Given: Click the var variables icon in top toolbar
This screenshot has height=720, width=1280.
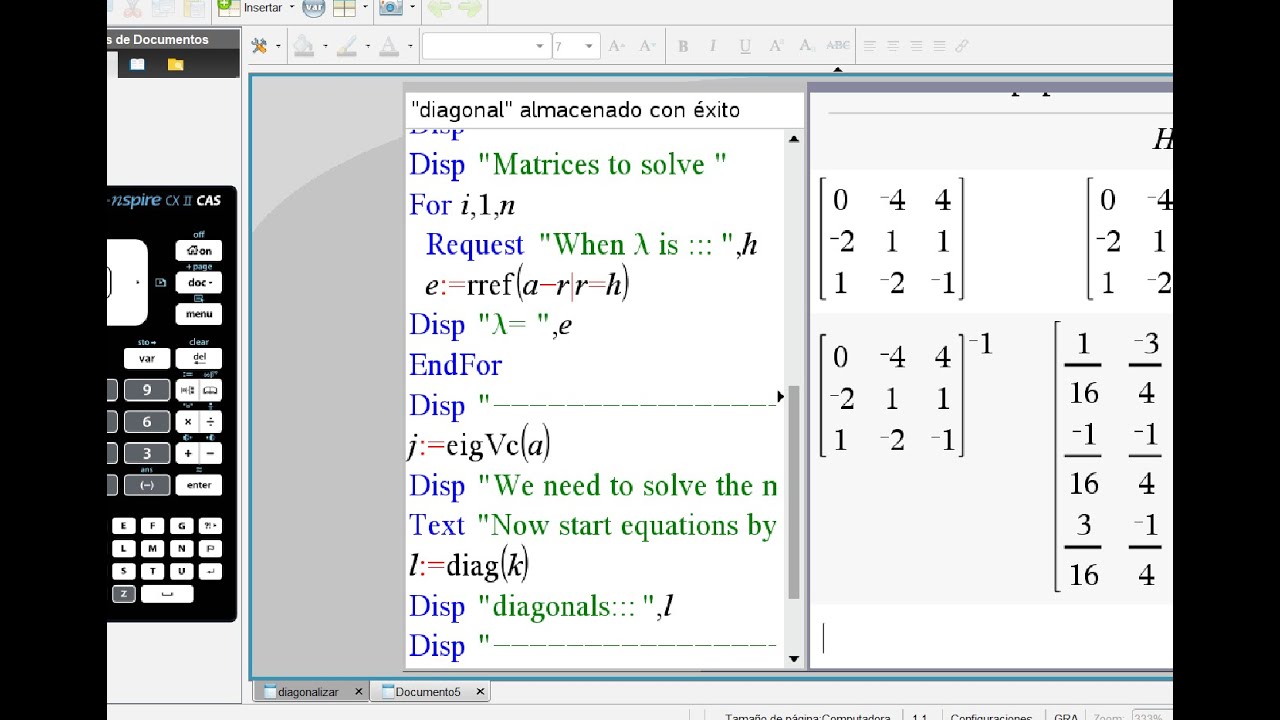Looking at the screenshot, I should 314,7.
